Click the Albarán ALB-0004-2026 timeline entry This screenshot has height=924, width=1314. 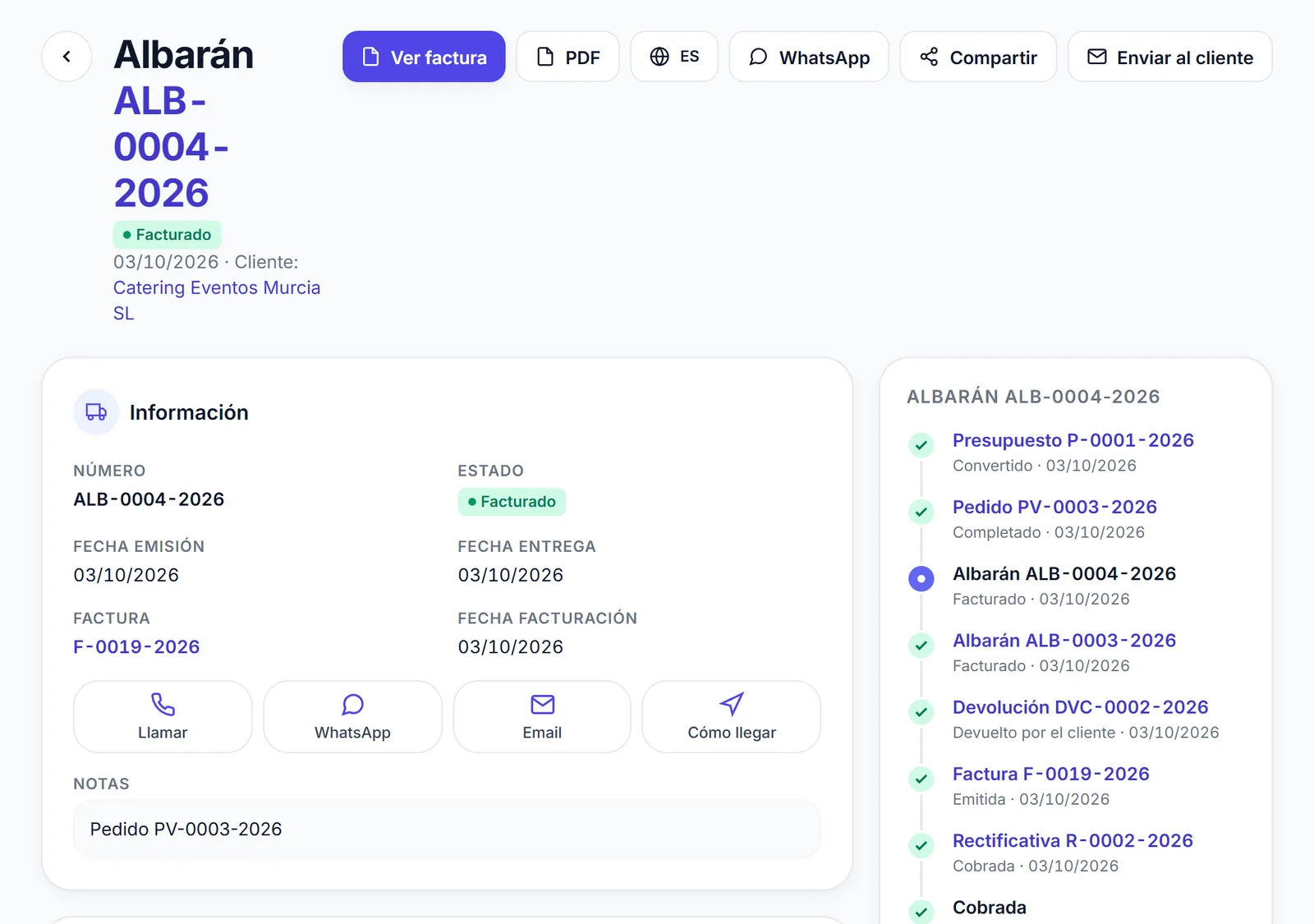1064,574
